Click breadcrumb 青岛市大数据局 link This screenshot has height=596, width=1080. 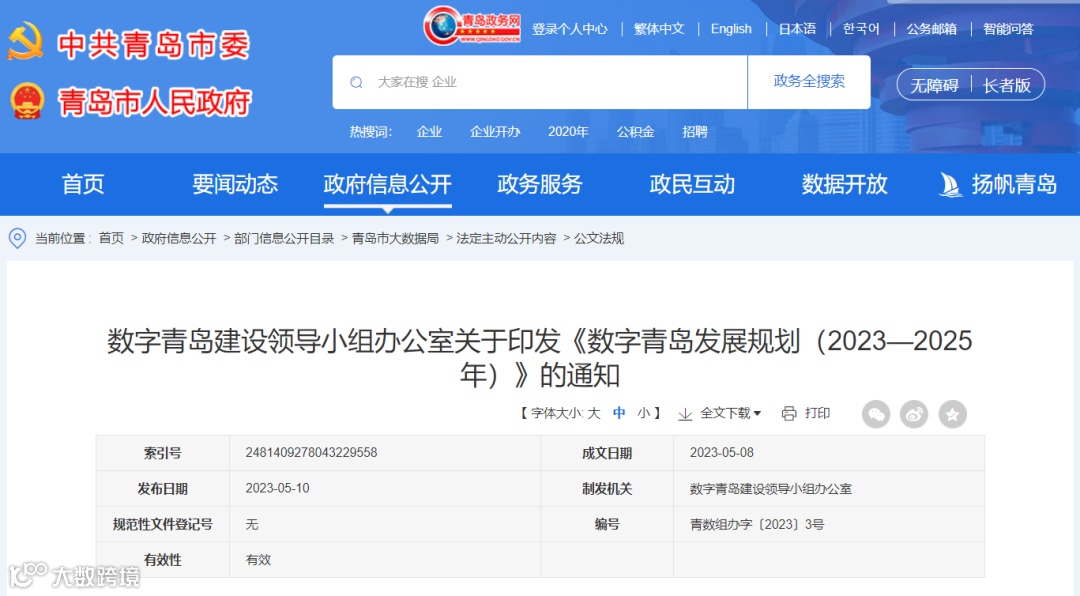click(395, 238)
